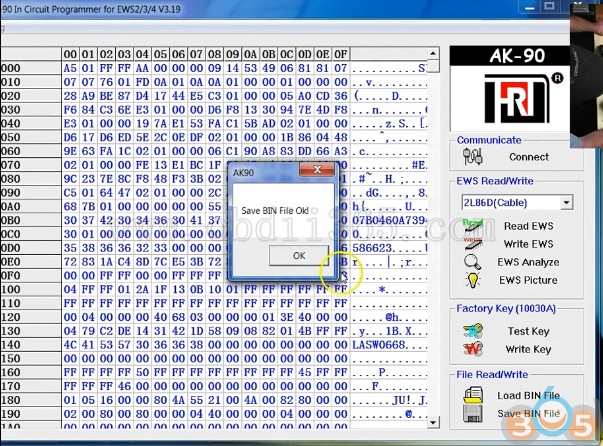Click the EWS Analyze magnifier icon
The width and height of the screenshot is (603, 446).
(x=472, y=262)
